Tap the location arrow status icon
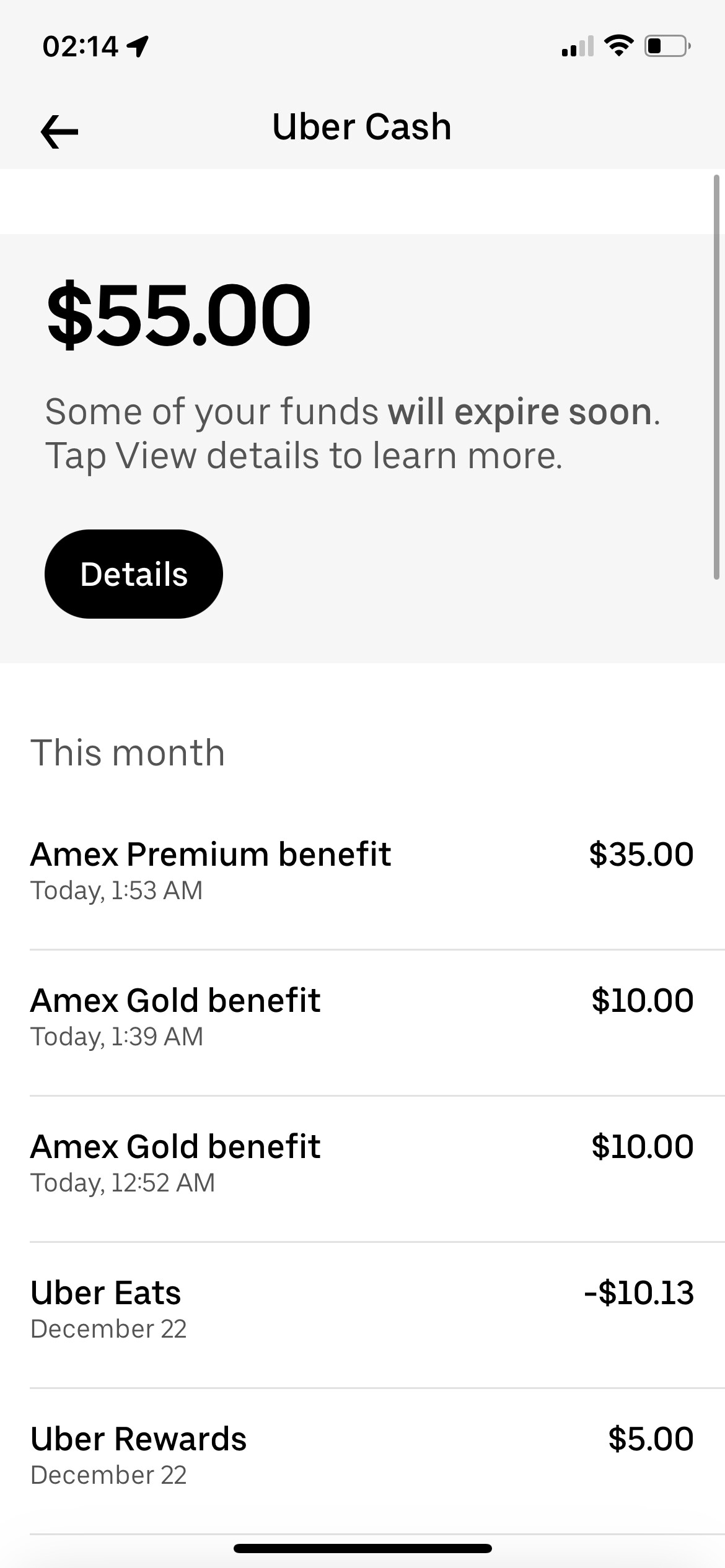725x1568 pixels. [138, 46]
